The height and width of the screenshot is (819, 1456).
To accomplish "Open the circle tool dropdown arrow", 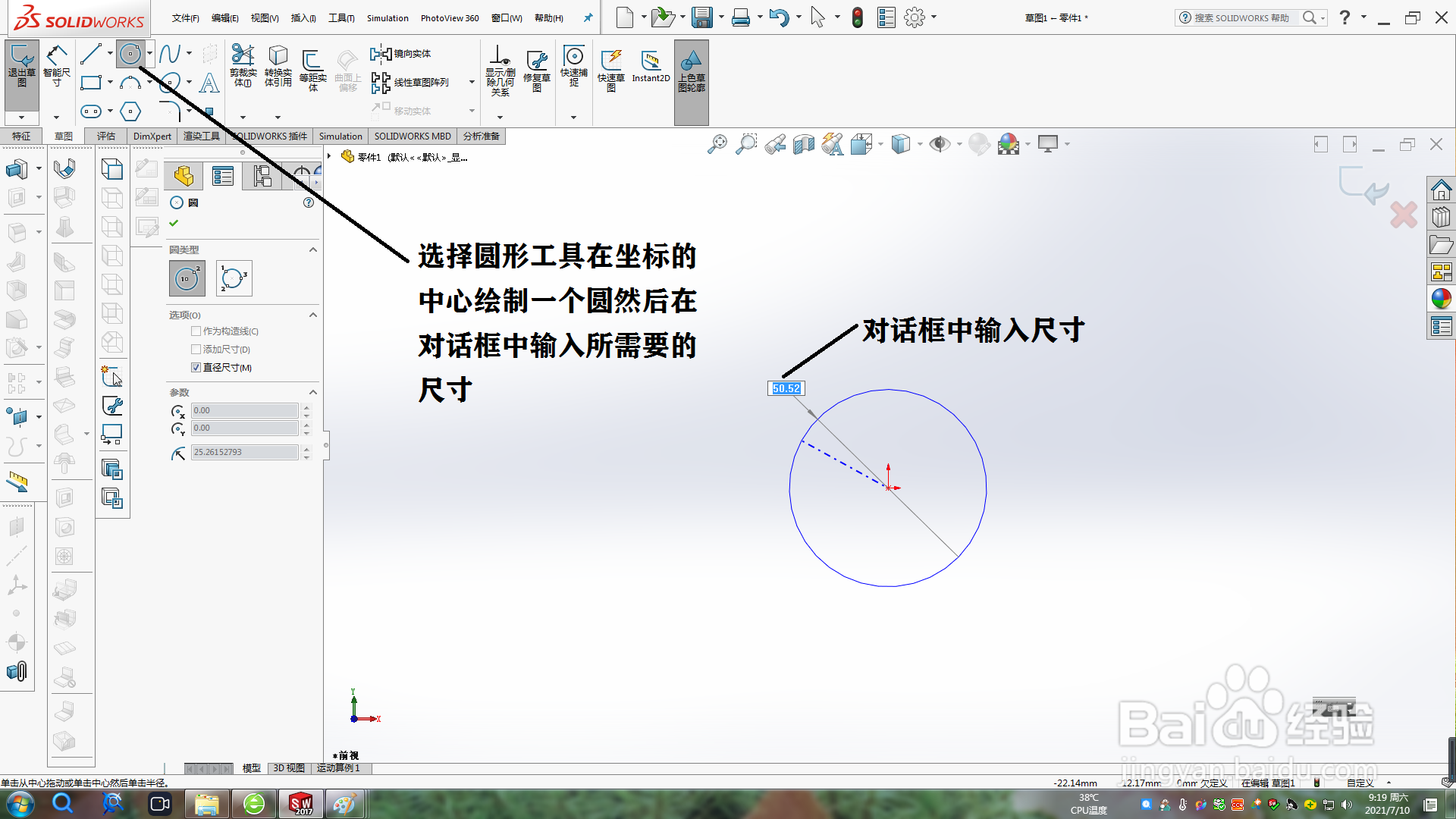I will 149,54.
